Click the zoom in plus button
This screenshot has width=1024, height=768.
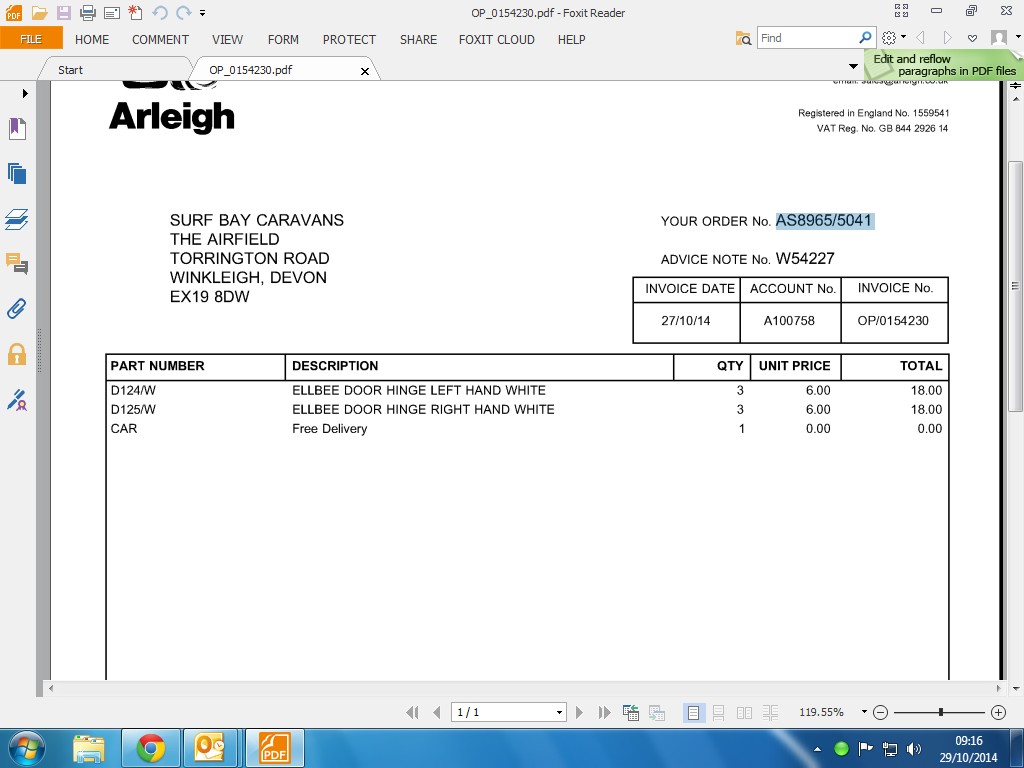pos(999,712)
